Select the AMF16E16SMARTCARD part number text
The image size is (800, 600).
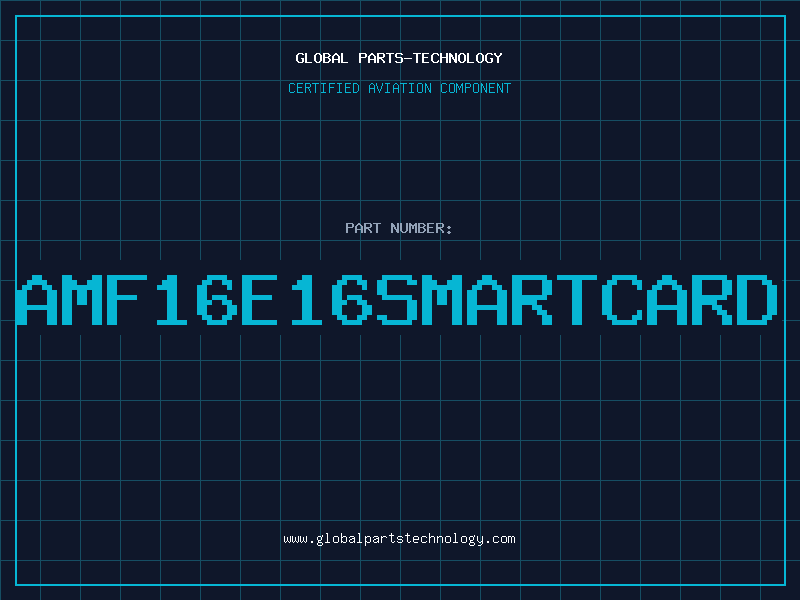tap(397, 299)
